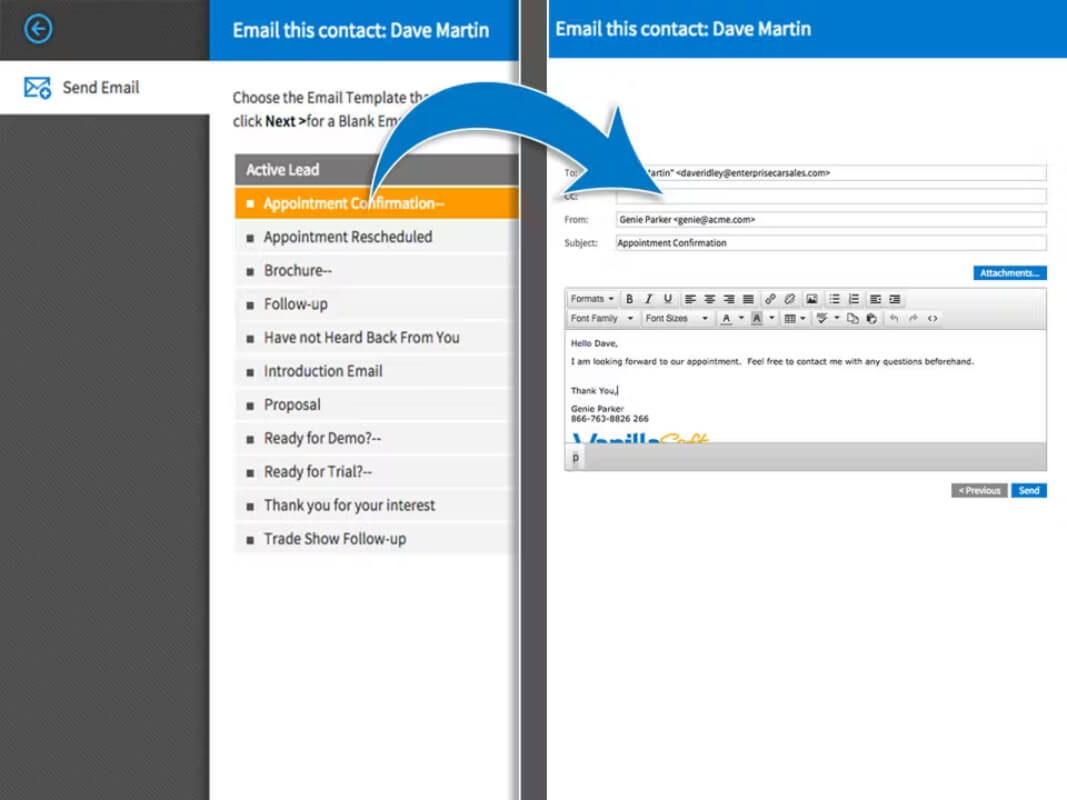
Task: Toggle underline formatting in the toolbar
Action: click(x=668, y=299)
